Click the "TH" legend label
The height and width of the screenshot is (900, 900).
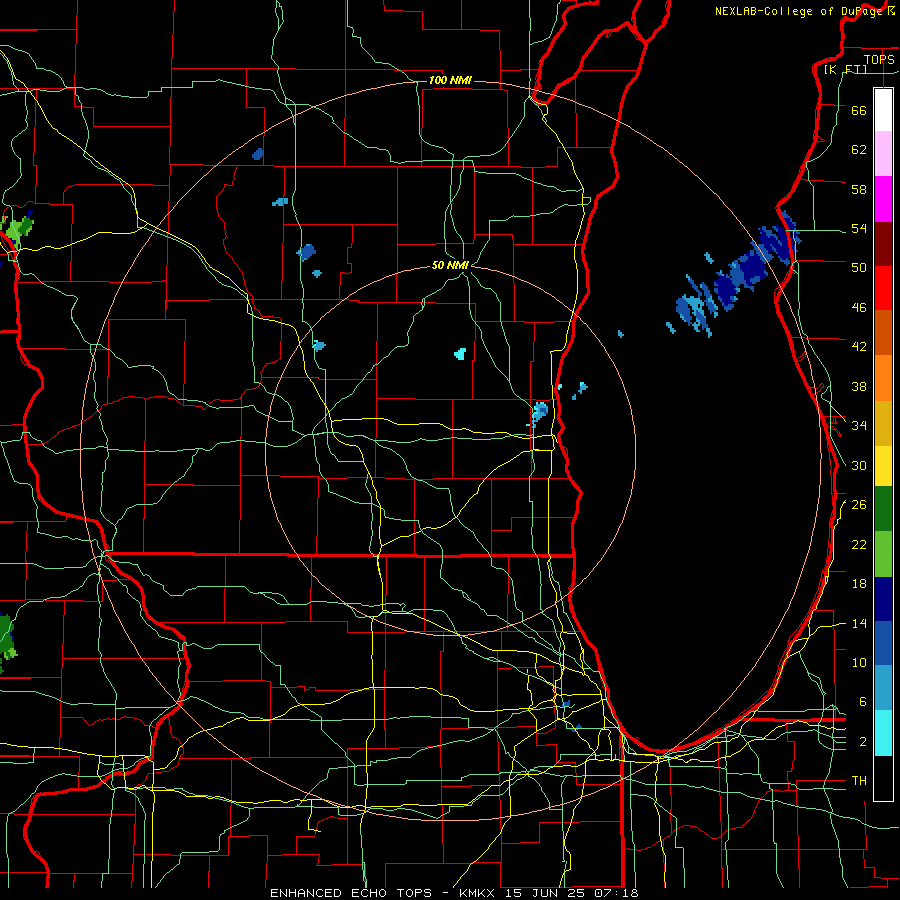pyautogui.click(x=859, y=781)
